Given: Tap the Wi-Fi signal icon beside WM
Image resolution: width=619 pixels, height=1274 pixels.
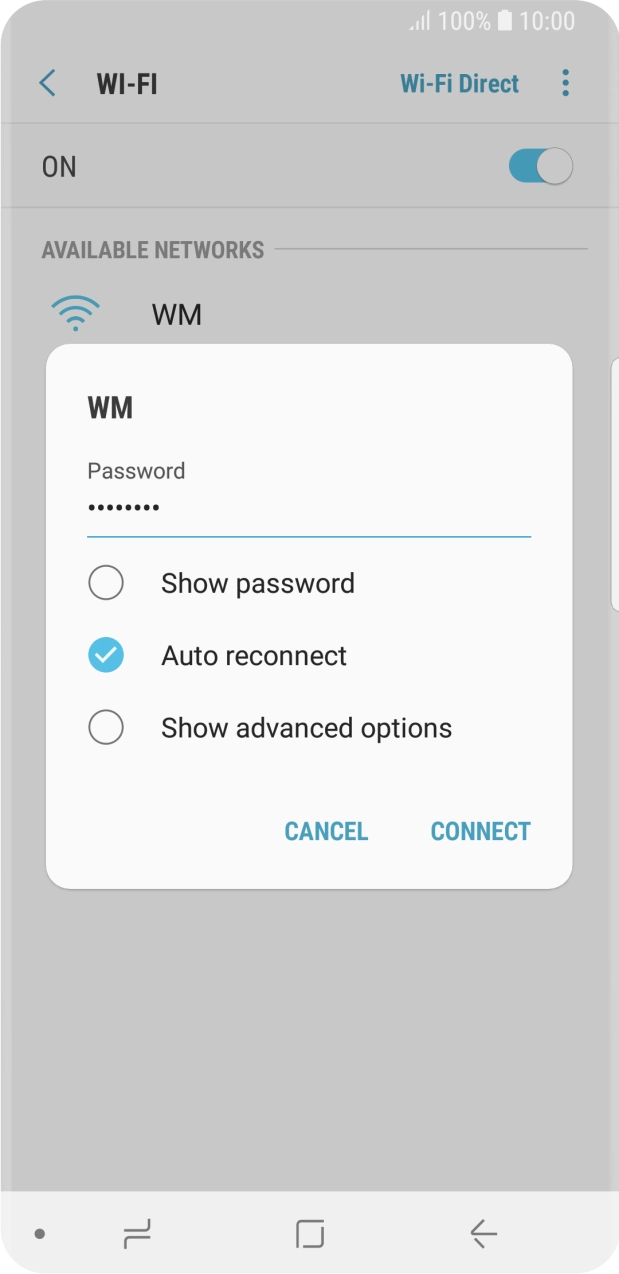Looking at the screenshot, I should [75, 313].
